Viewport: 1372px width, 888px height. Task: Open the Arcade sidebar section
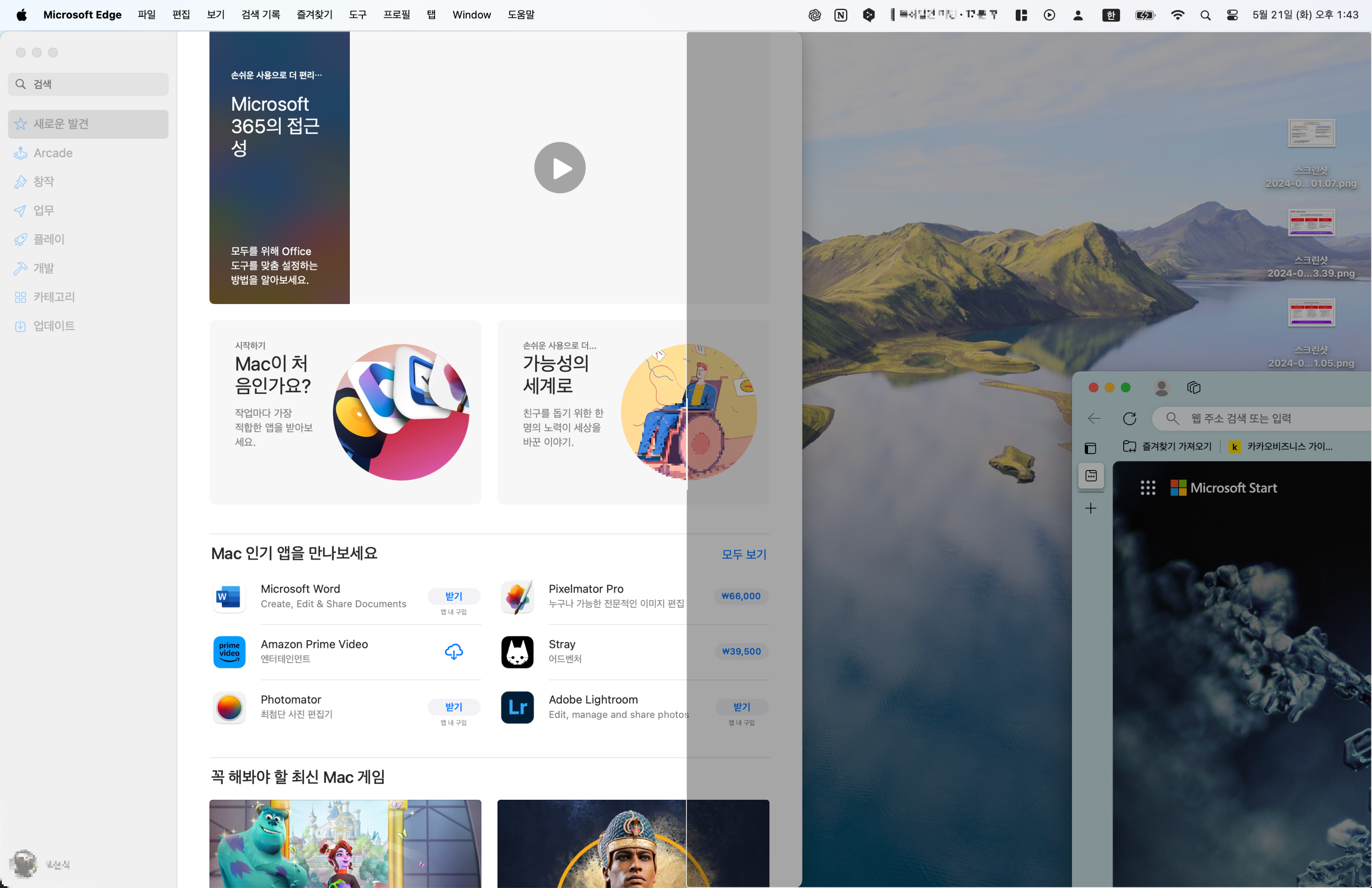pos(53,153)
